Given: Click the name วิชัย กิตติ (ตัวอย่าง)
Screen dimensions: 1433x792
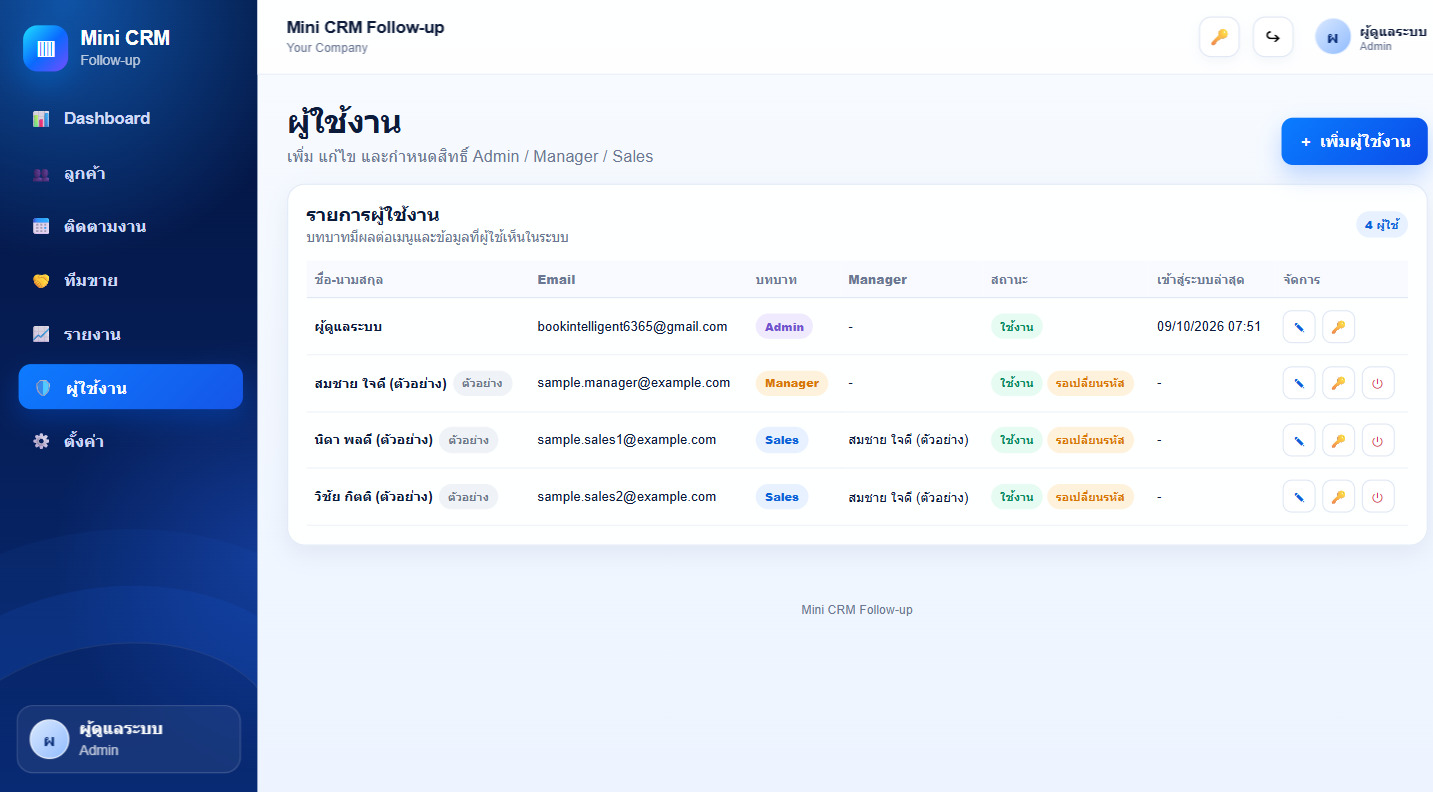Looking at the screenshot, I should [374, 496].
